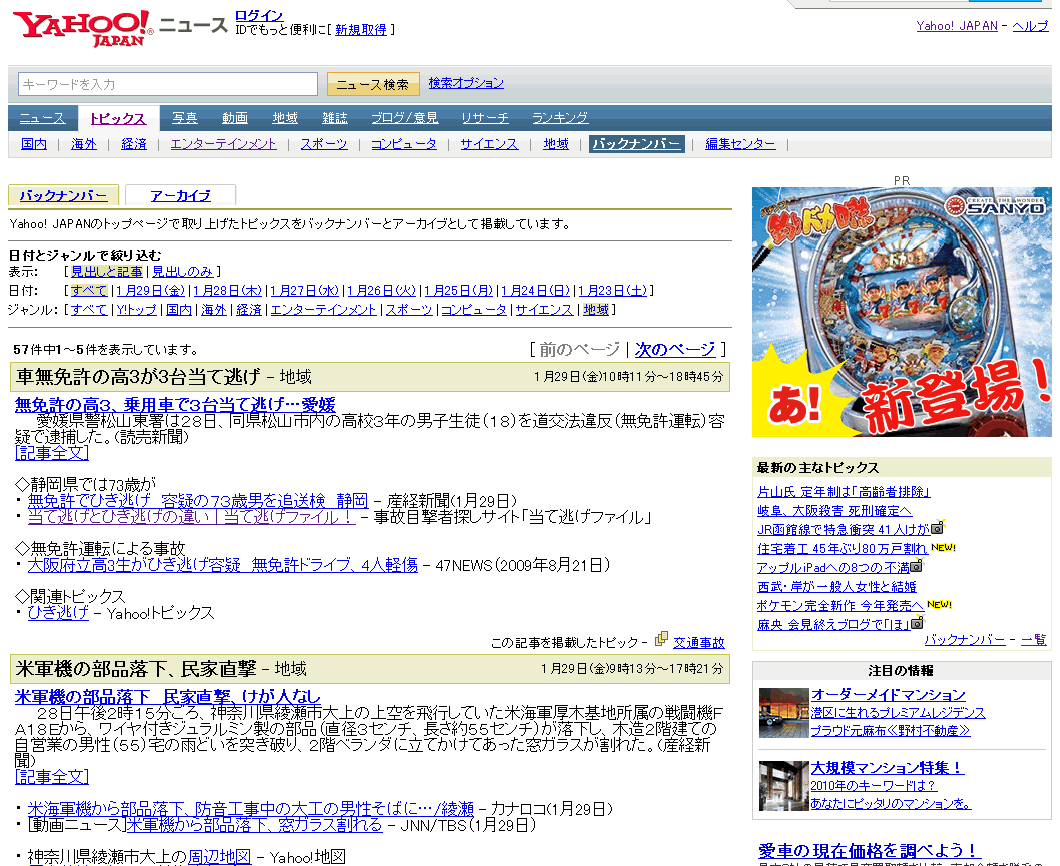This screenshot has height=866, width=1060.
Task: Open 西武・岸が一般人女性と結婚 topic
Action: [837, 587]
